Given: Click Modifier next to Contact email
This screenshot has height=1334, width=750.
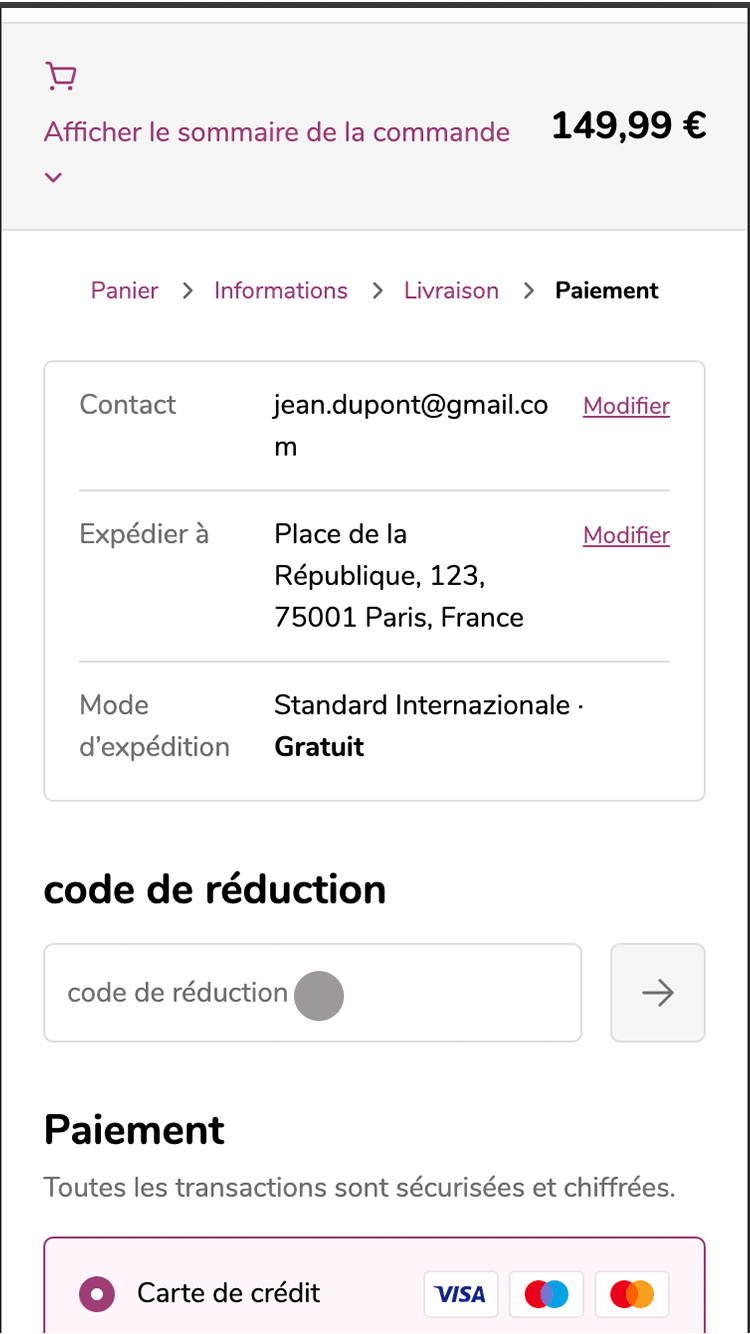Looking at the screenshot, I should pyautogui.click(x=626, y=406).
